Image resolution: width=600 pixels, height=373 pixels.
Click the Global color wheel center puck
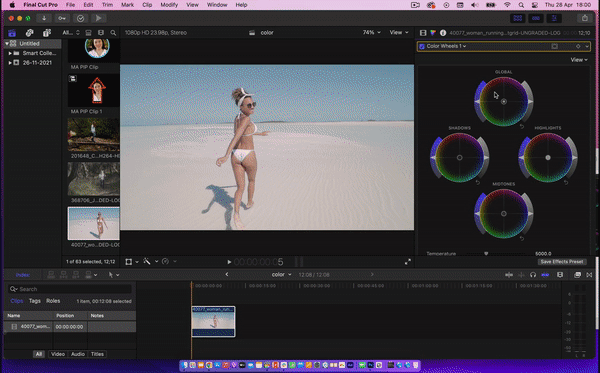[x=504, y=102]
